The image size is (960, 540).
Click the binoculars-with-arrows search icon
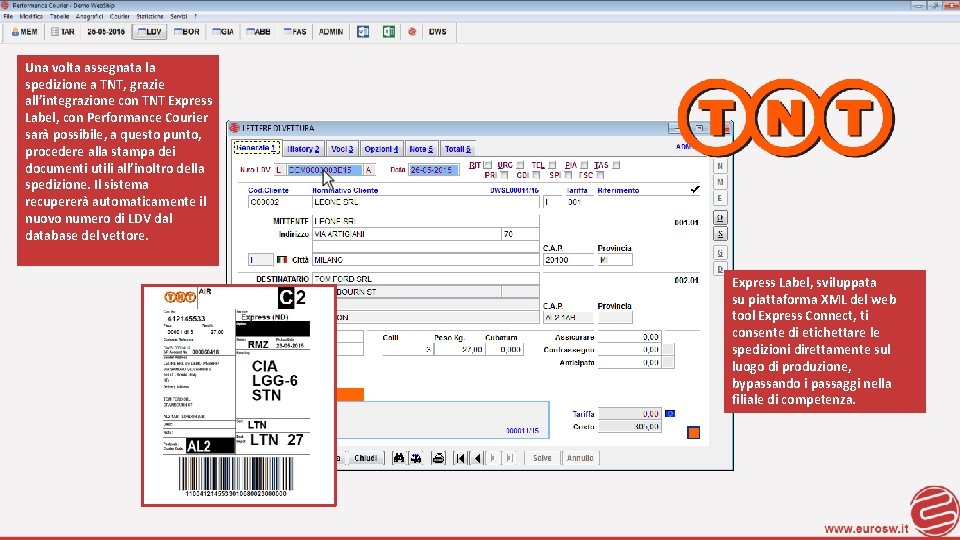416,458
